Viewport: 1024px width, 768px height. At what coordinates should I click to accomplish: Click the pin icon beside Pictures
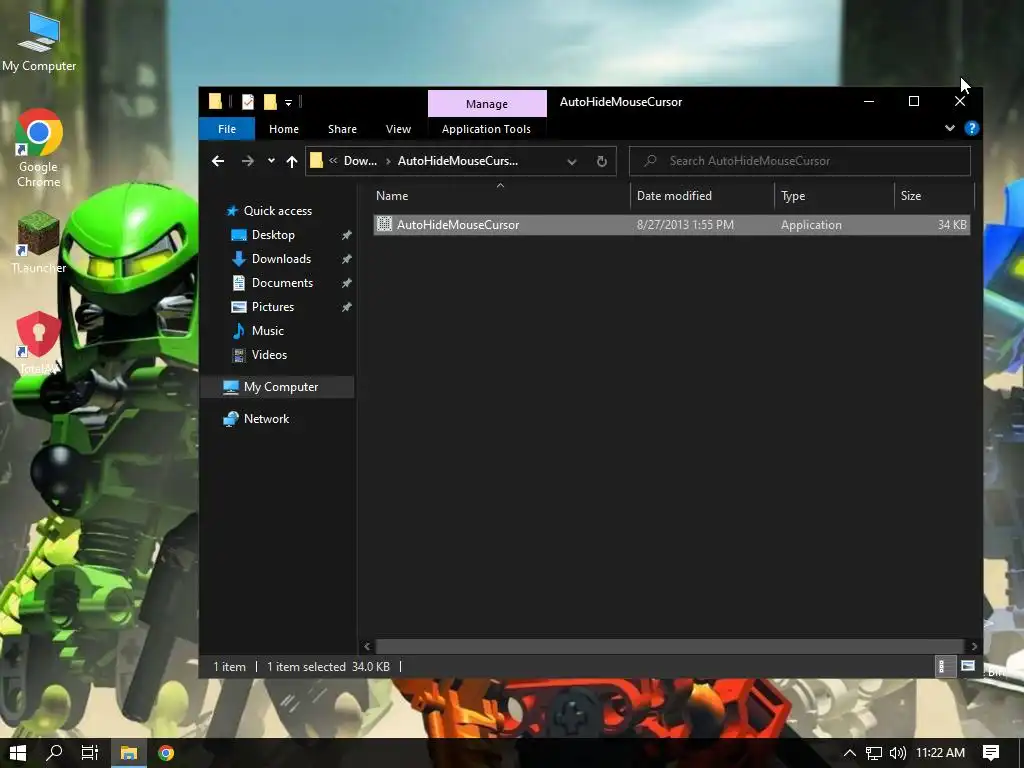point(346,307)
